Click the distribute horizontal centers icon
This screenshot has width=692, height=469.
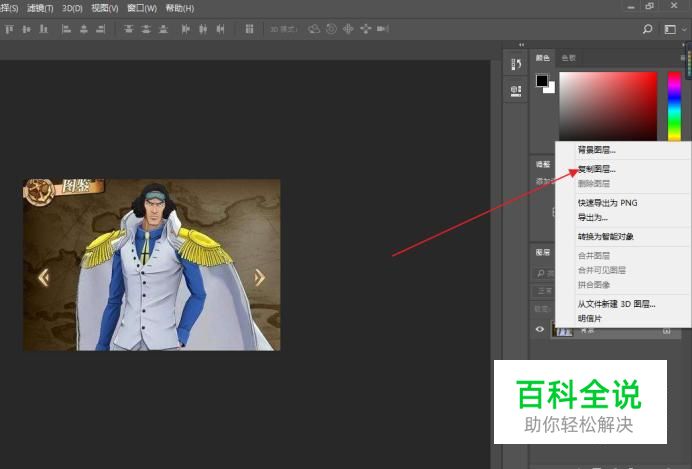pos(203,30)
